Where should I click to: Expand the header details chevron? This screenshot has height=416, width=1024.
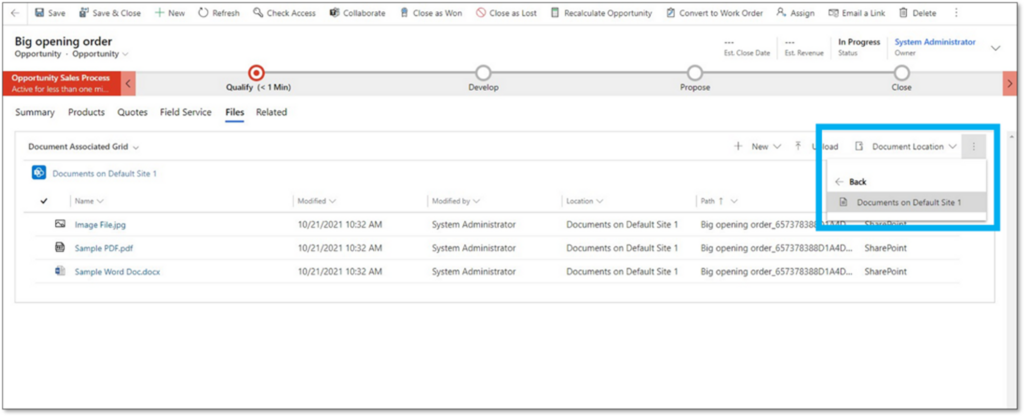tap(996, 48)
